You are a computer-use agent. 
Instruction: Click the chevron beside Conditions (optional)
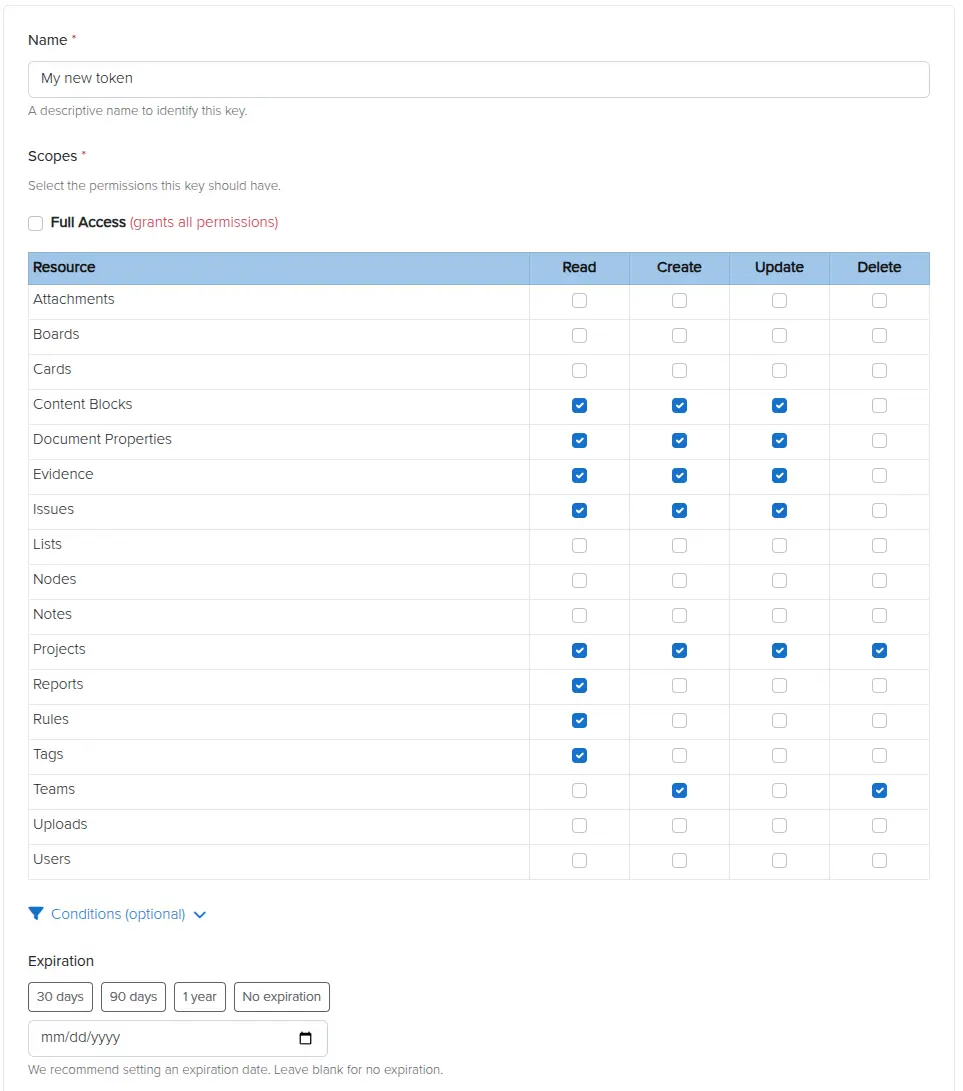coord(199,914)
